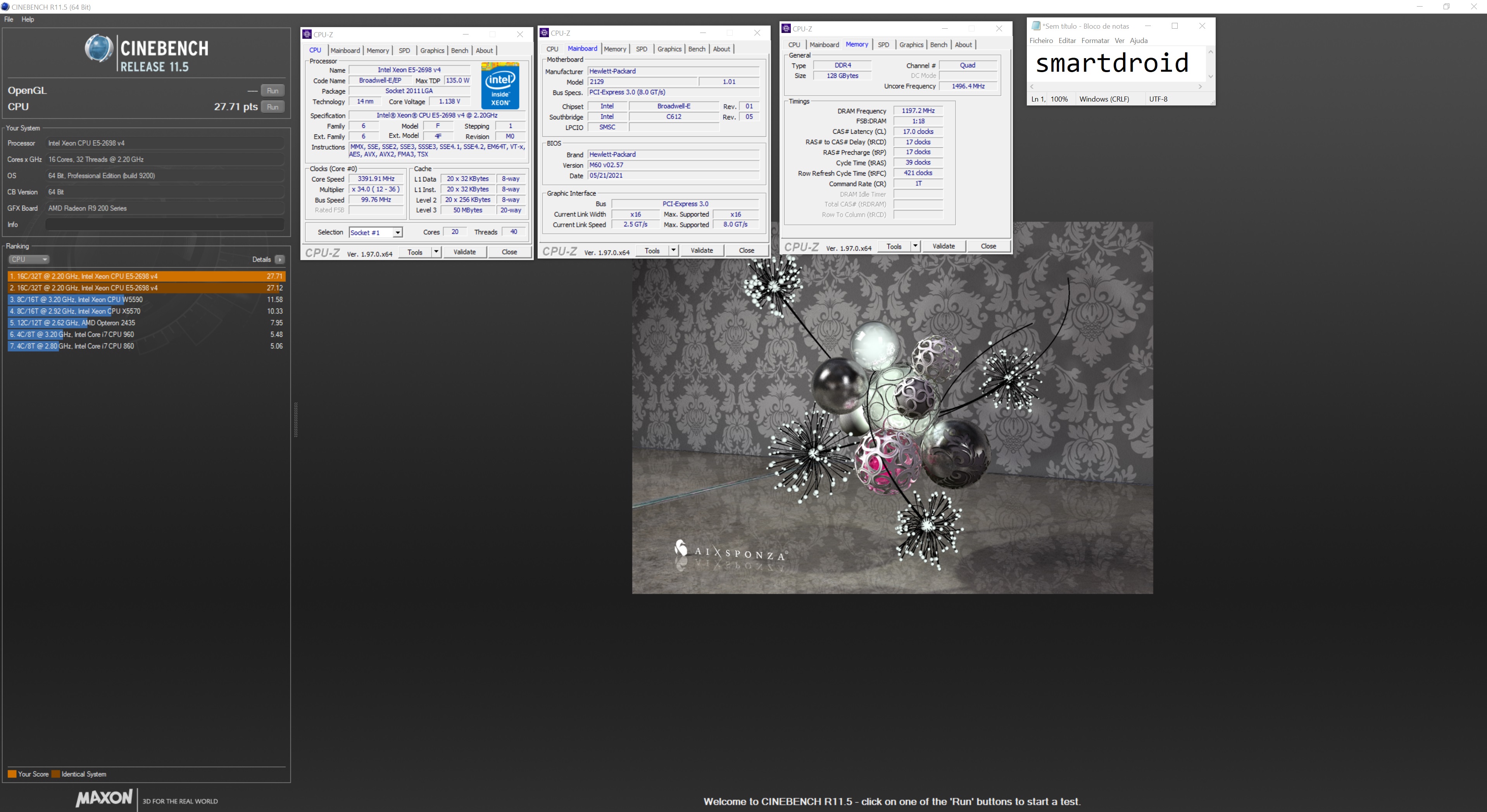Image resolution: width=1487 pixels, height=812 pixels.
Task: Select ranking row Intel Core i7 CPU 960
Action: click(147, 334)
